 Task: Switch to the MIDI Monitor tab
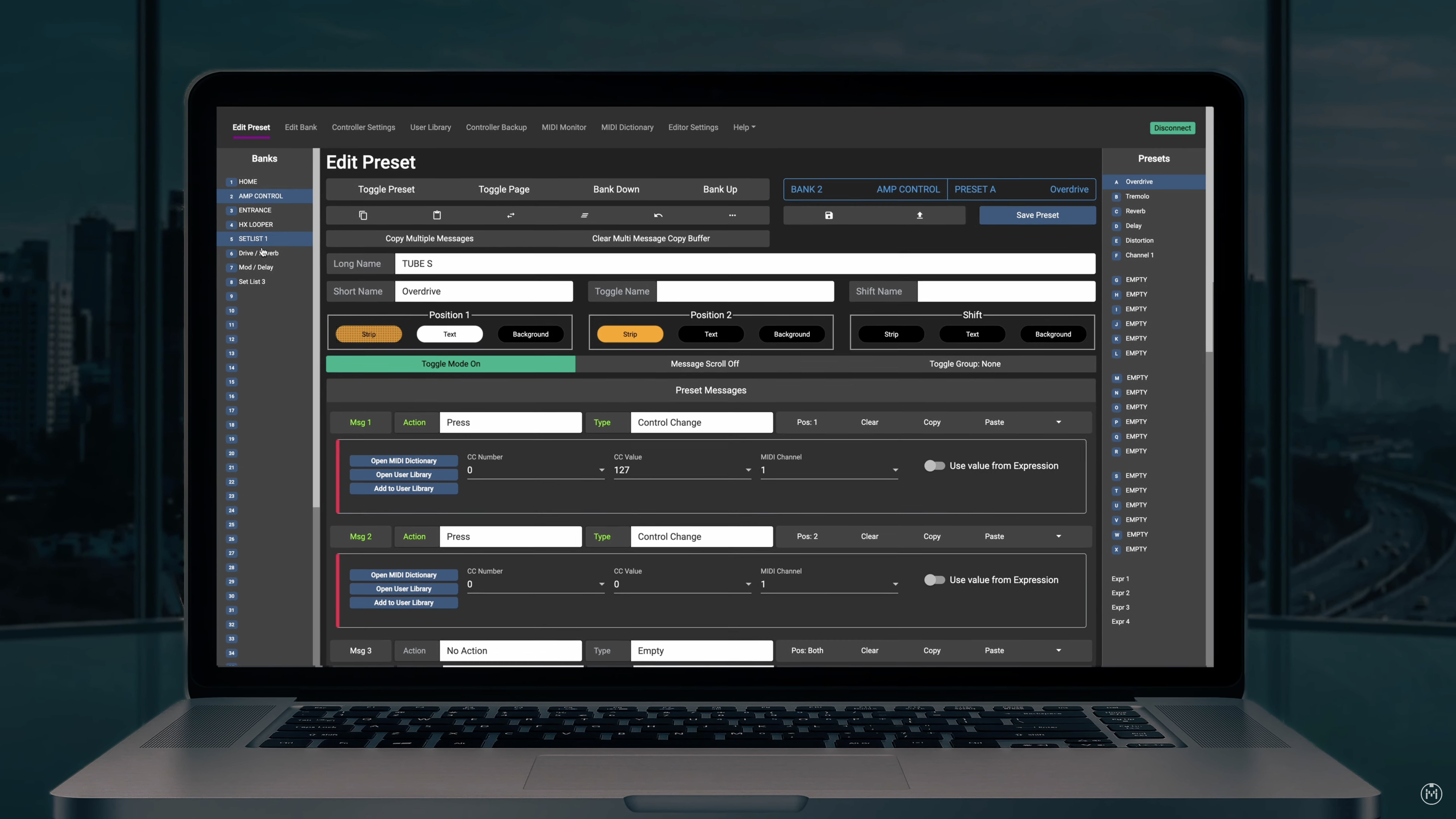pyautogui.click(x=564, y=127)
